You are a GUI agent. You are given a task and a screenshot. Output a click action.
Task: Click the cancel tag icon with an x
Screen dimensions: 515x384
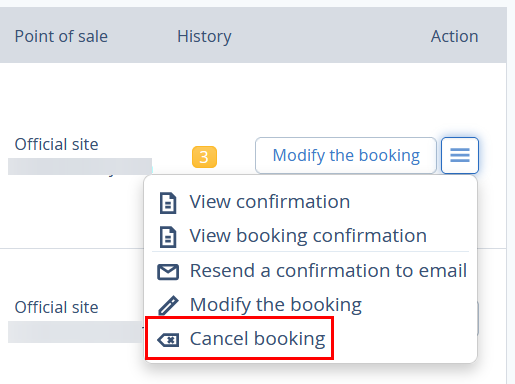pos(168,340)
